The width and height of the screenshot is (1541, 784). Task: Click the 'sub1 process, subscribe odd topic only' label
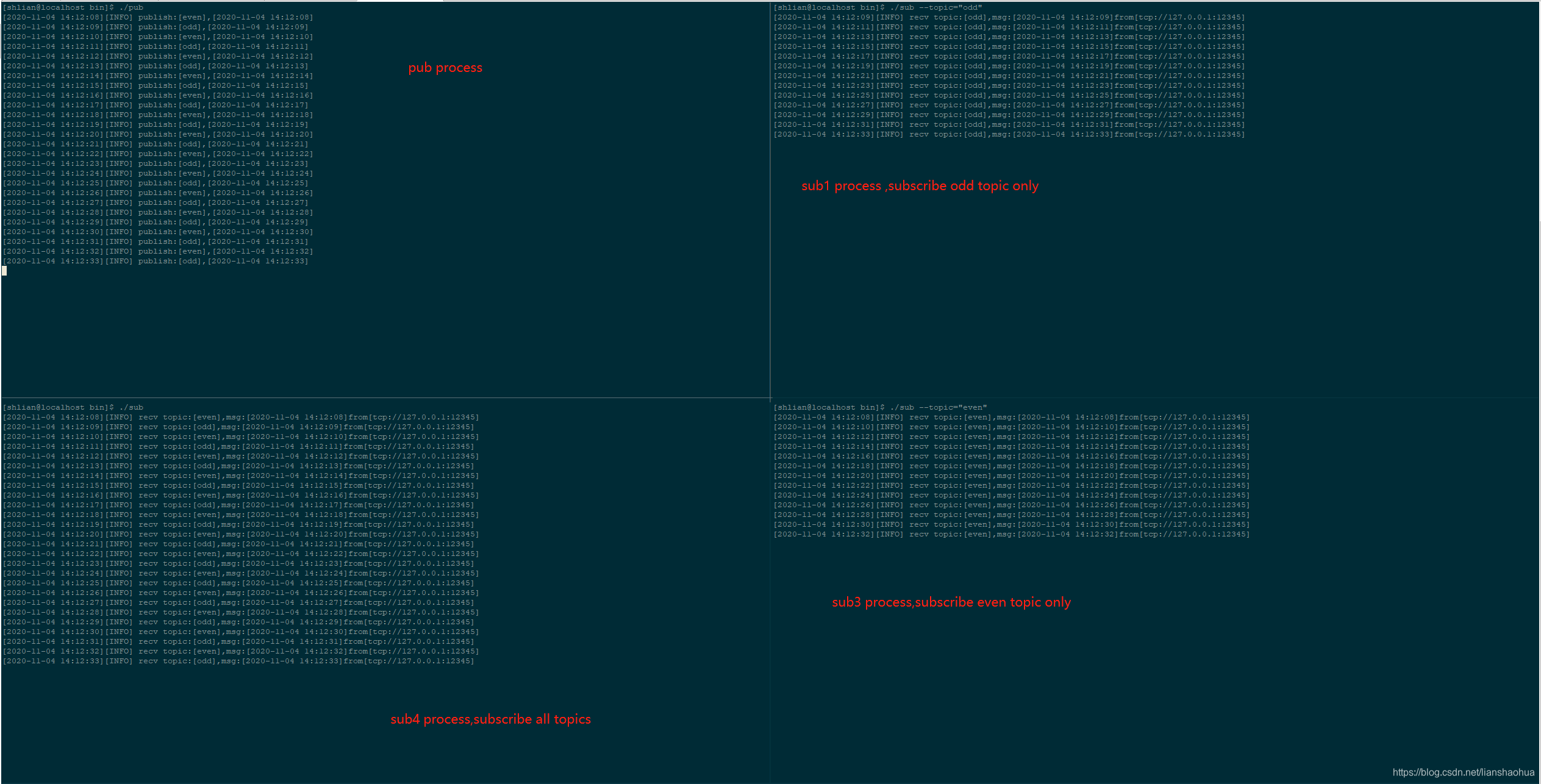[920, 186]
